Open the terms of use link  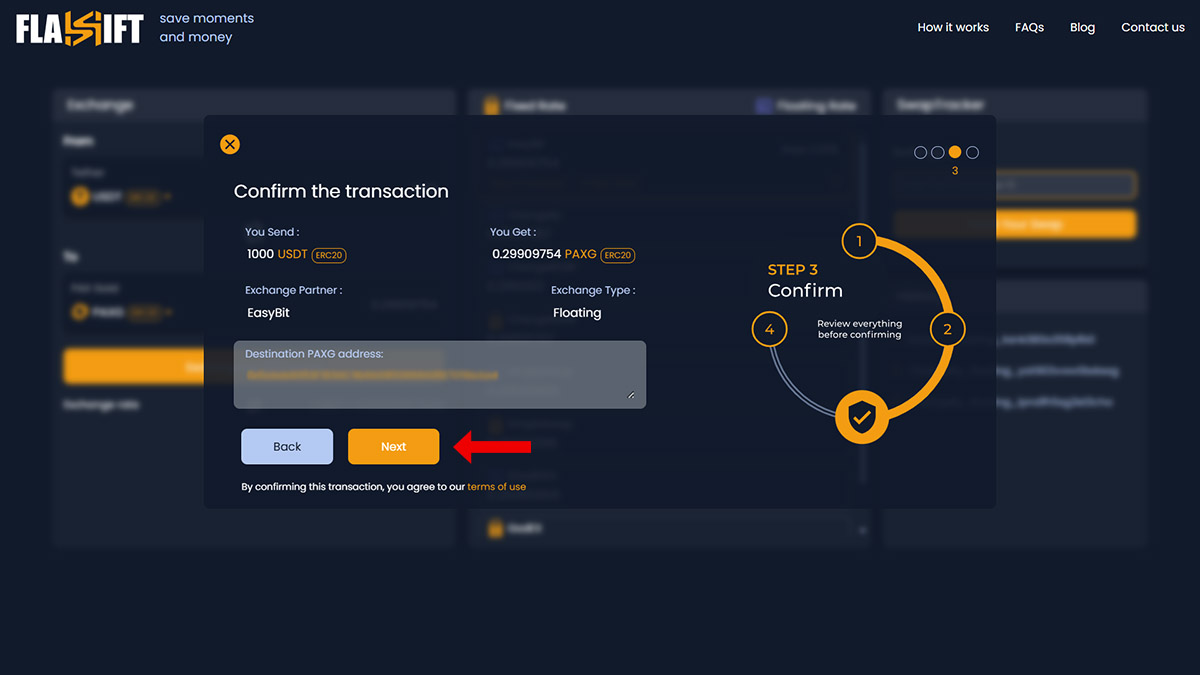click(x=497, y=487)
